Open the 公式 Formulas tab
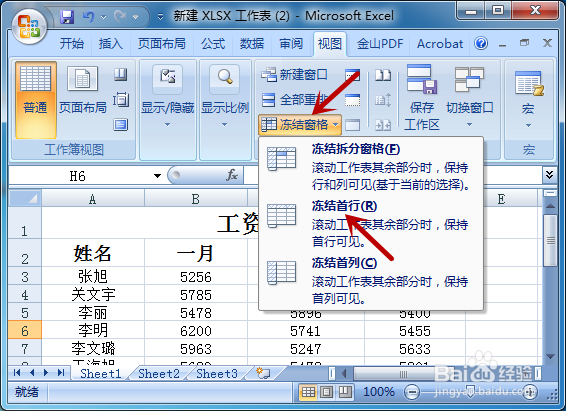This screenshot has height=411, width=566. [213, 44]
